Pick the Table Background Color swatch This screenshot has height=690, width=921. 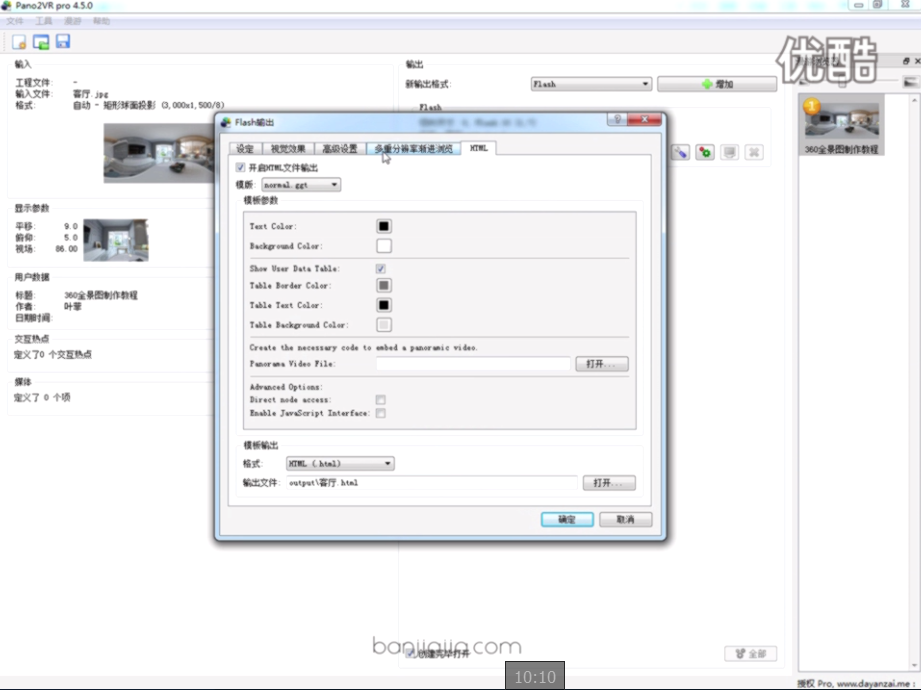[384, 325]
